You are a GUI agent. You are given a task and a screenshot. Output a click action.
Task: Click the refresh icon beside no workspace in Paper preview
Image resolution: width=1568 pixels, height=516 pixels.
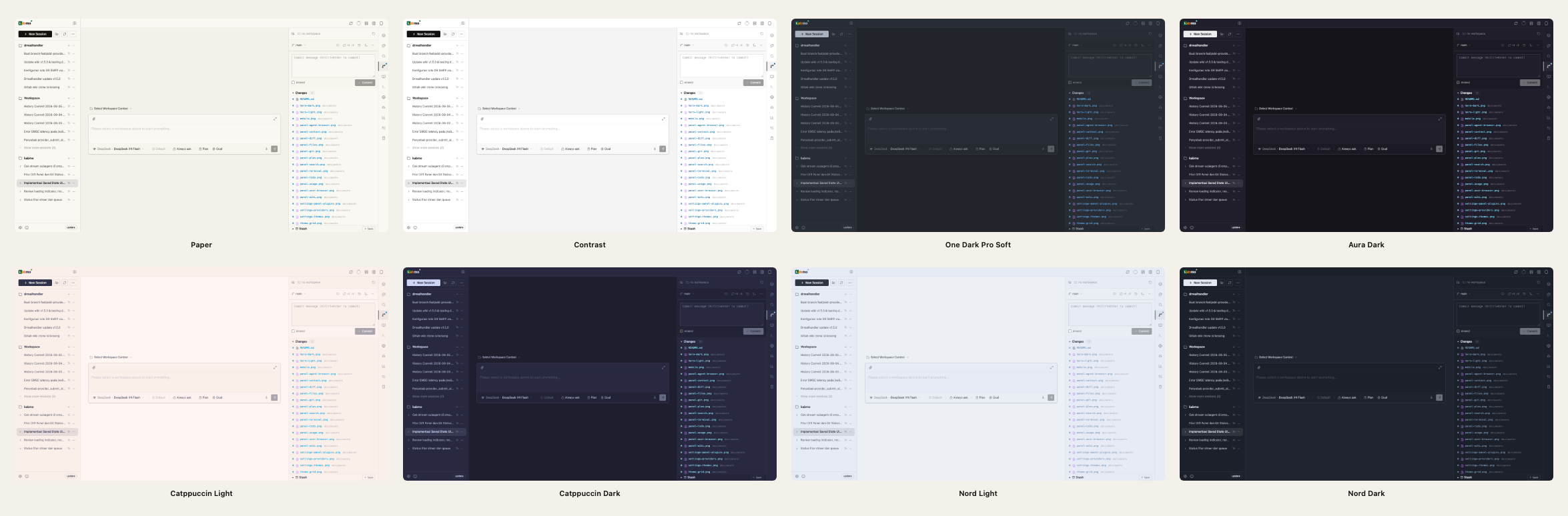373,33
